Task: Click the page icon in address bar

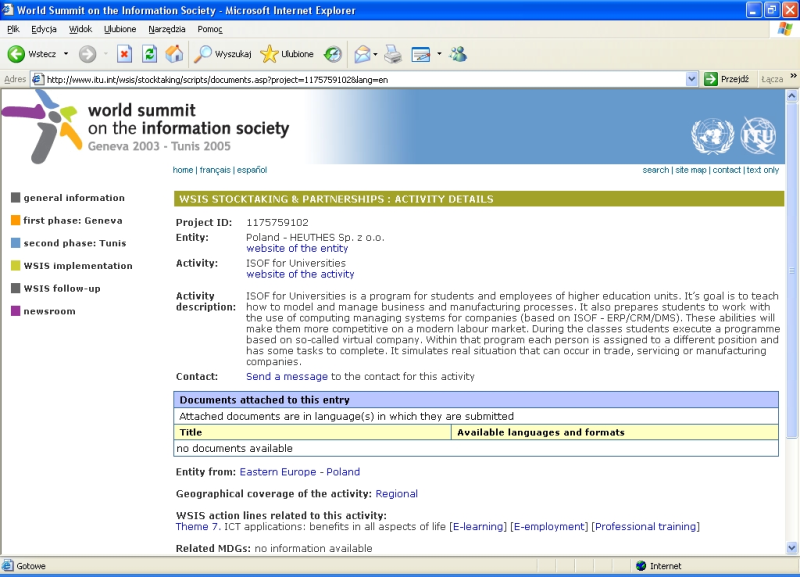Action: click(x=37, y=80)
